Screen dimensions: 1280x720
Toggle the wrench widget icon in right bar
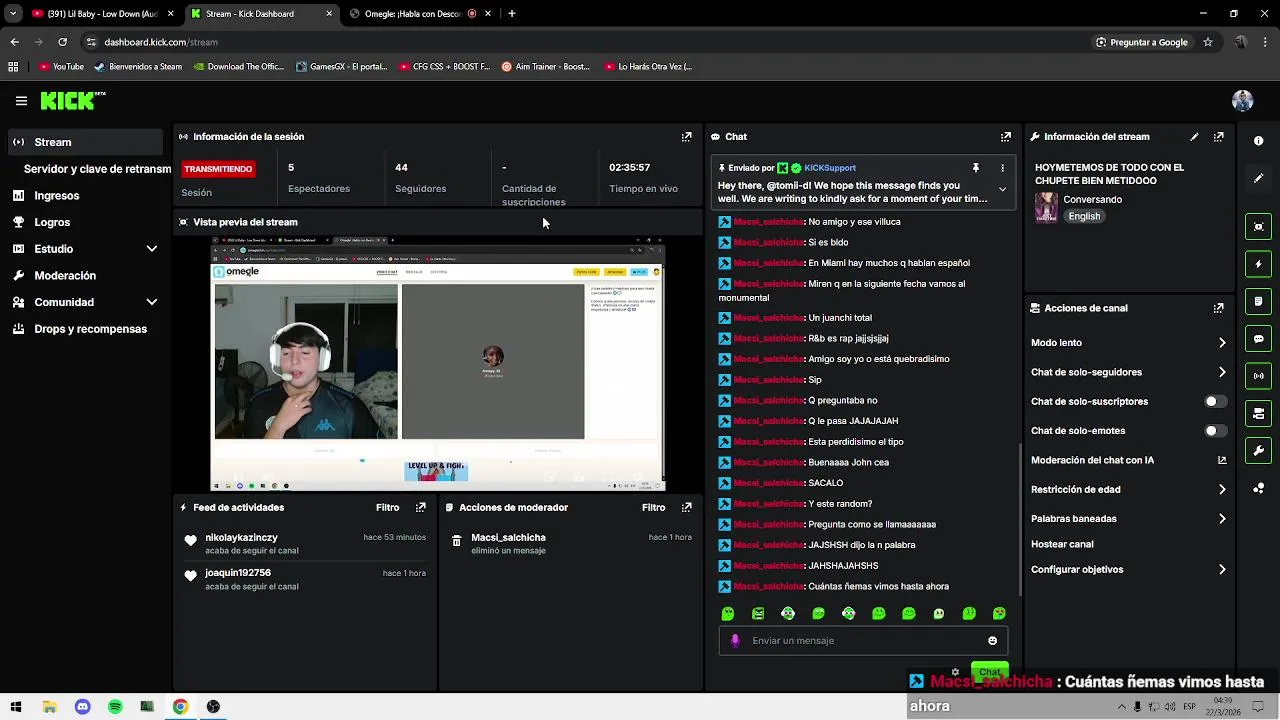(1258, 451)
